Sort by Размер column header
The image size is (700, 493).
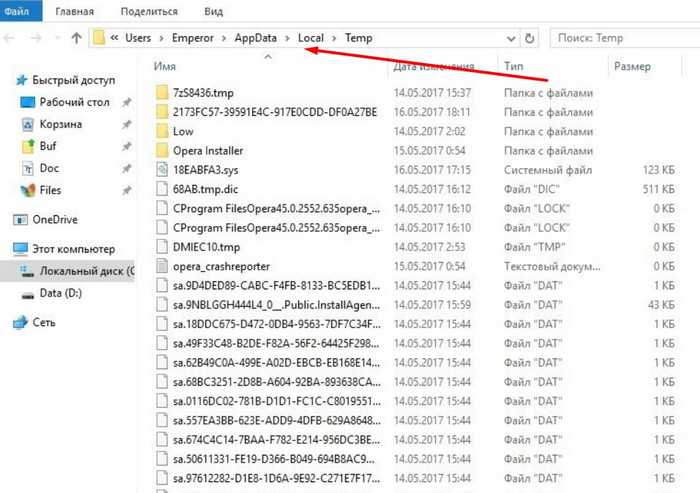pyautogui.click(x=632, y=66)
